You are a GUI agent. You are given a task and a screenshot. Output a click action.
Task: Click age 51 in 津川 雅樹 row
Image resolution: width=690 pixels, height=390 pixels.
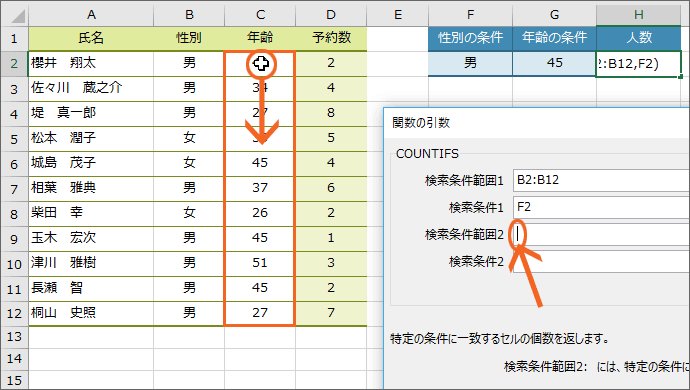[260, 263]
